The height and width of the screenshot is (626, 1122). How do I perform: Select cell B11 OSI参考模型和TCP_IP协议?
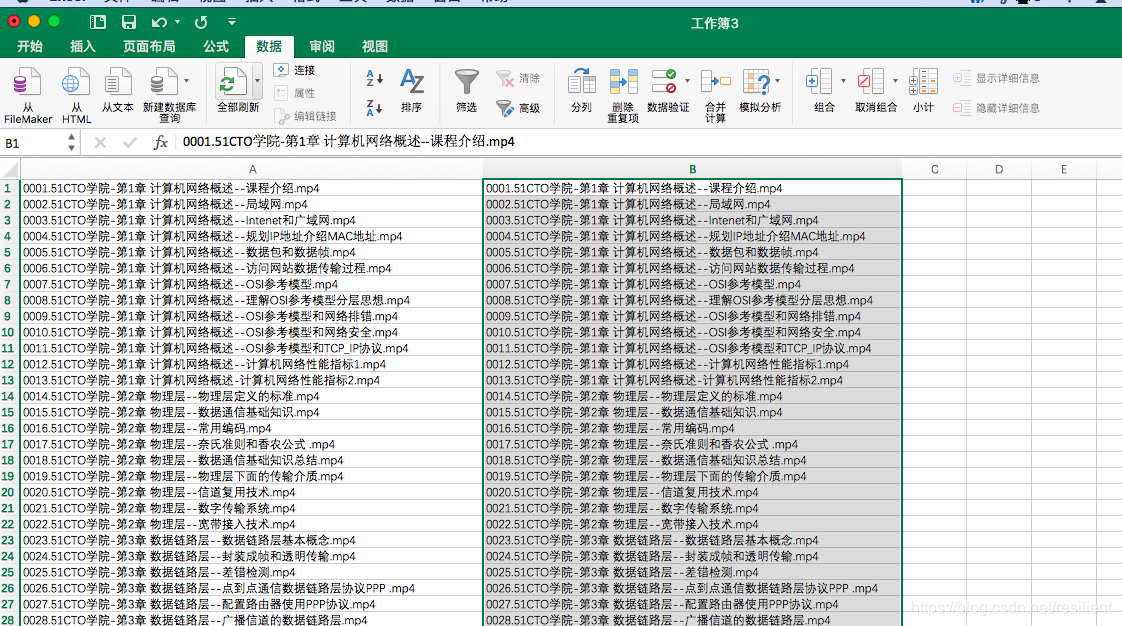pyautogui.click(x=692, y=348)
